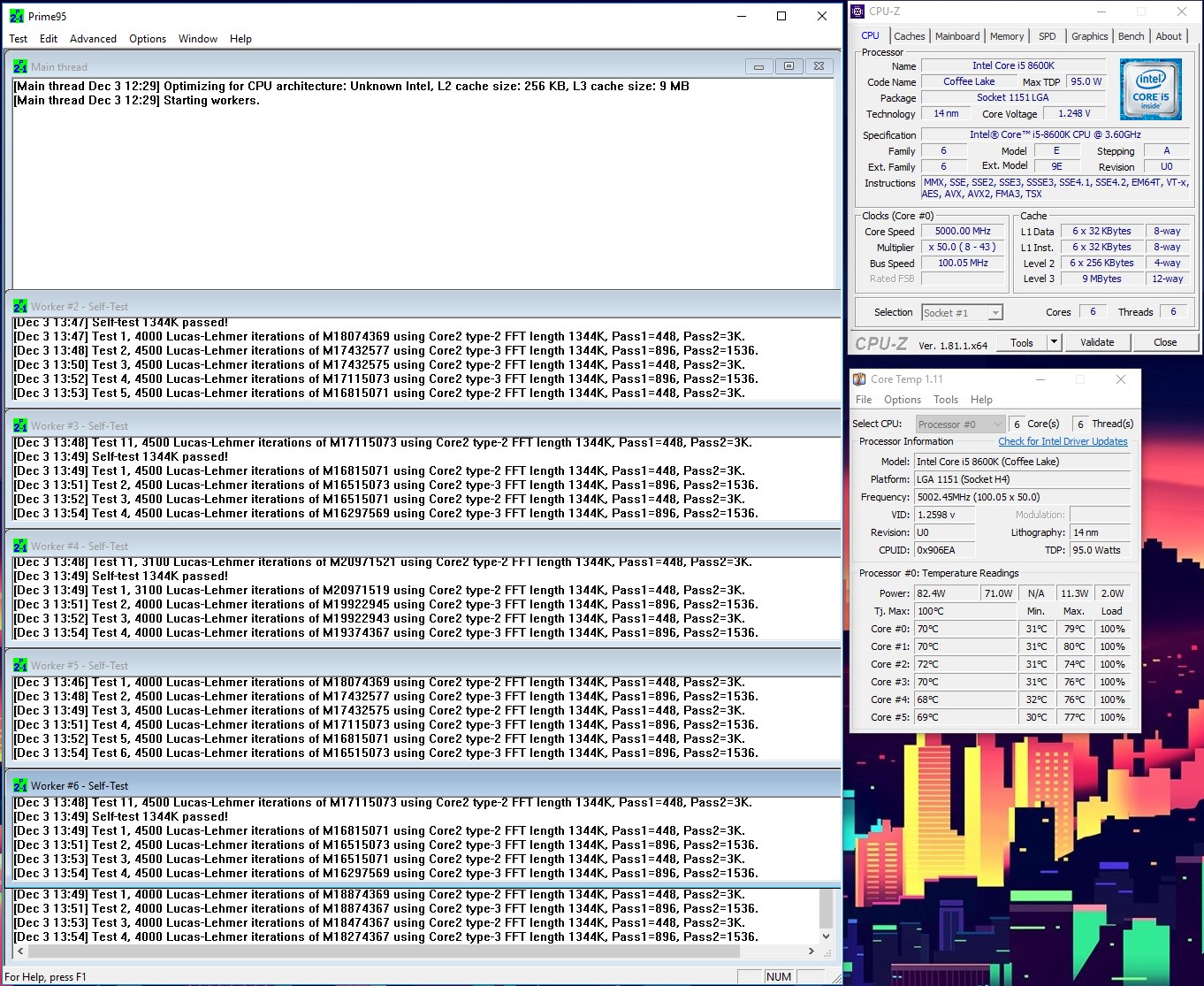The height and width of the screenshot is (986, 1204).
Task: Maximize the Main thread child window
Action: tap(789, 66)
